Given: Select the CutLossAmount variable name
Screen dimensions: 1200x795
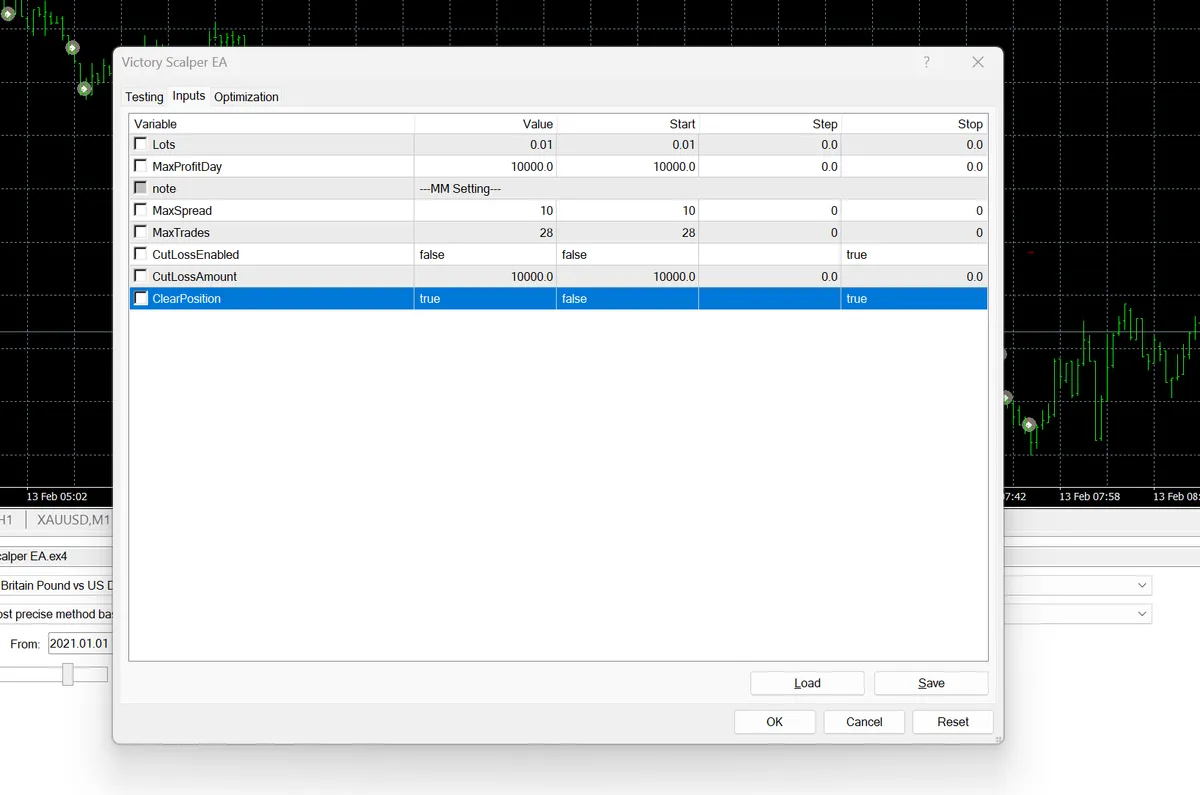Looking at the screenshot, I should click(x=194, y=277).
